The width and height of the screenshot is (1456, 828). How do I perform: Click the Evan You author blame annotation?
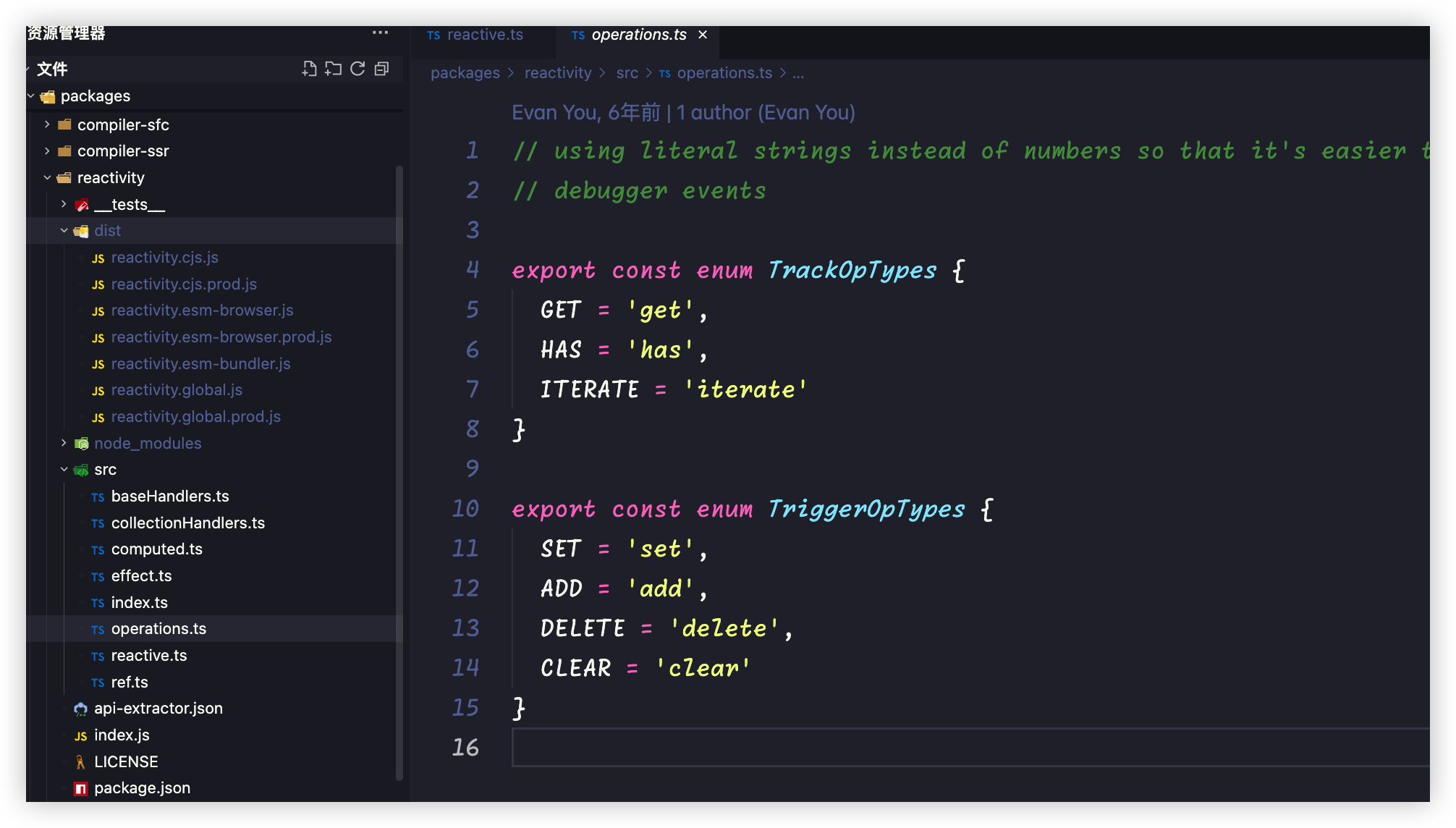point(682,113)
